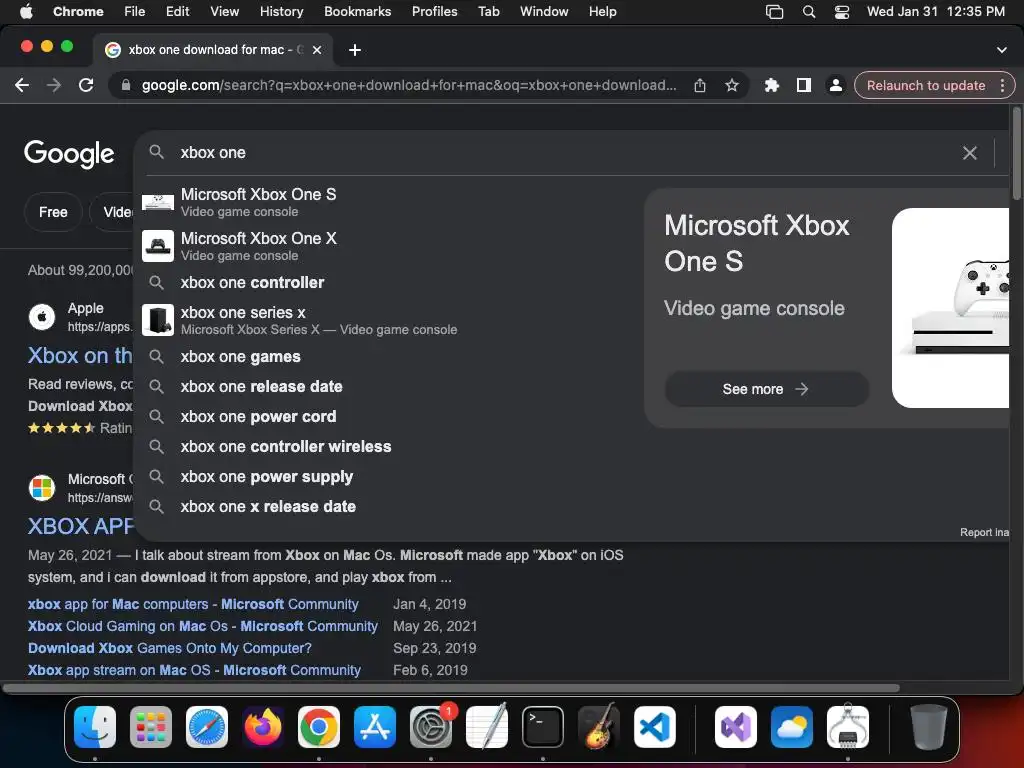Click the horizontal page scrollbar

[x=451, y=688]
